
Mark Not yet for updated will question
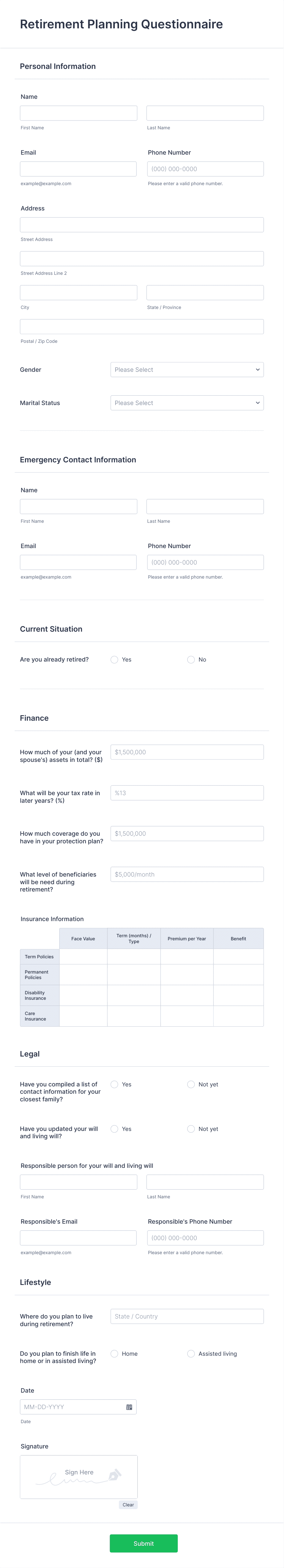click(191, 1128)
